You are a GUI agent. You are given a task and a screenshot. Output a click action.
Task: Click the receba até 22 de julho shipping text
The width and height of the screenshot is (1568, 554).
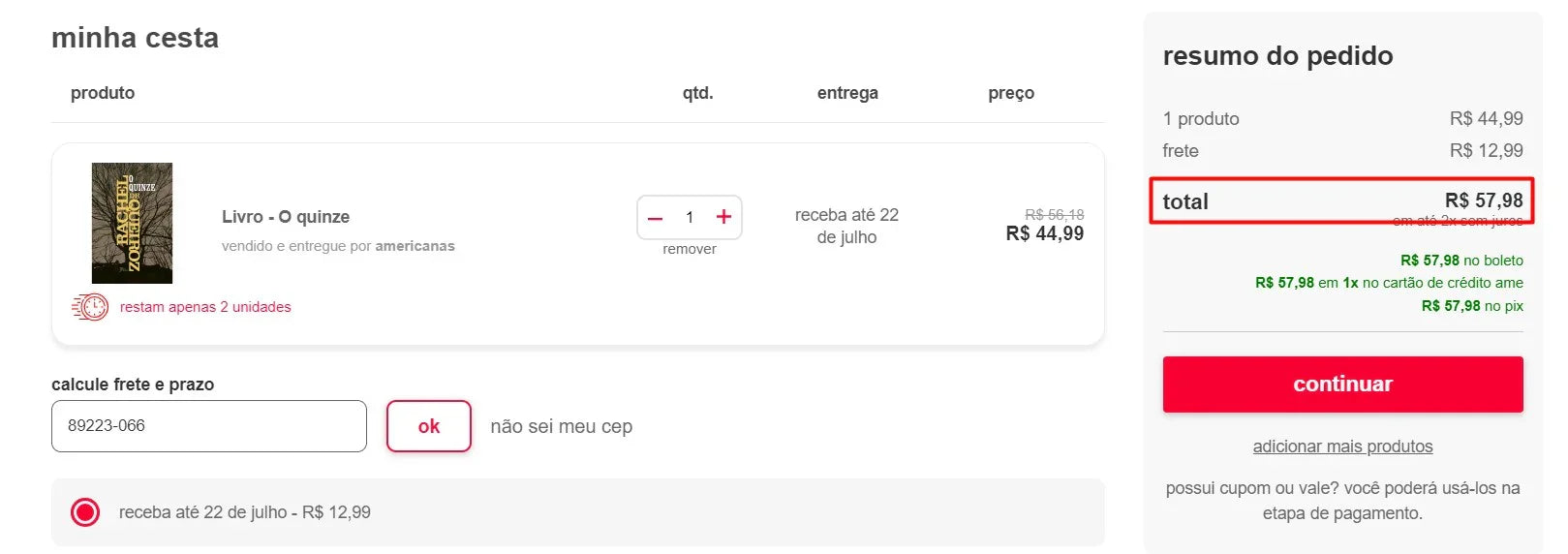coord(245,512)
